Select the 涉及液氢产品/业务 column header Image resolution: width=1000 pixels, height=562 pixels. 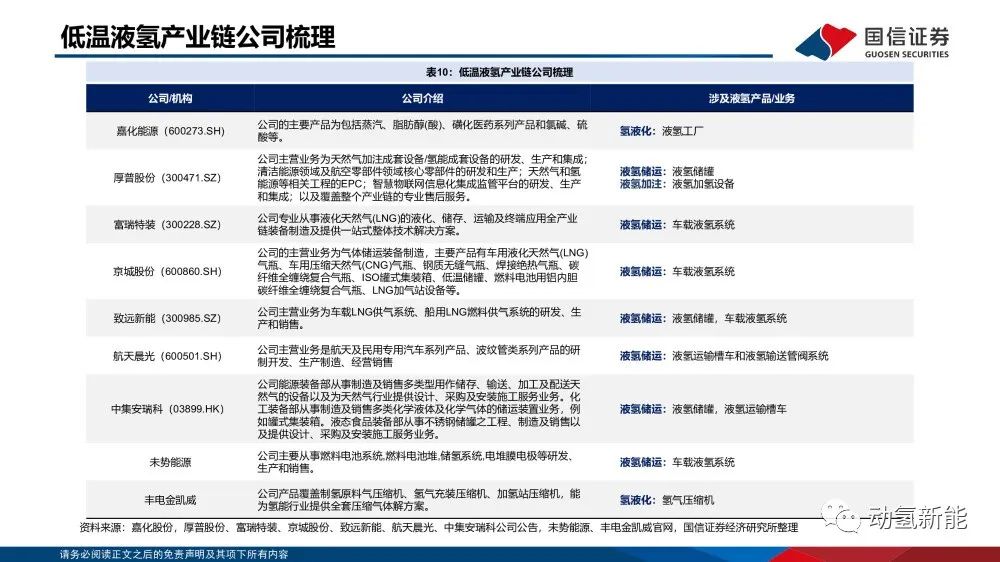(x=751, y=98)
